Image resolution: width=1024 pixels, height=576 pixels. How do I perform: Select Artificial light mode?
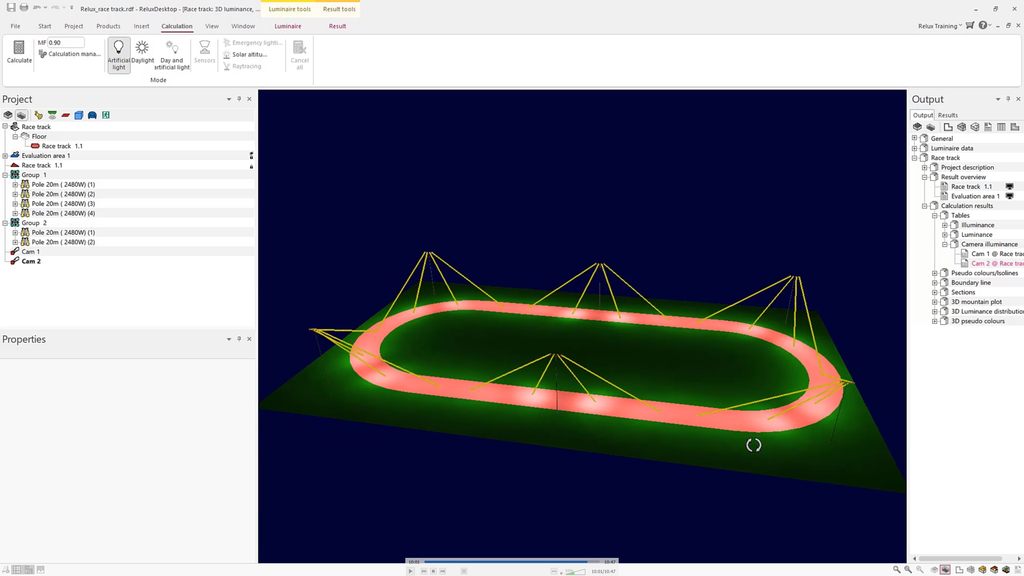pyautogui.click(x=119, y=55)
